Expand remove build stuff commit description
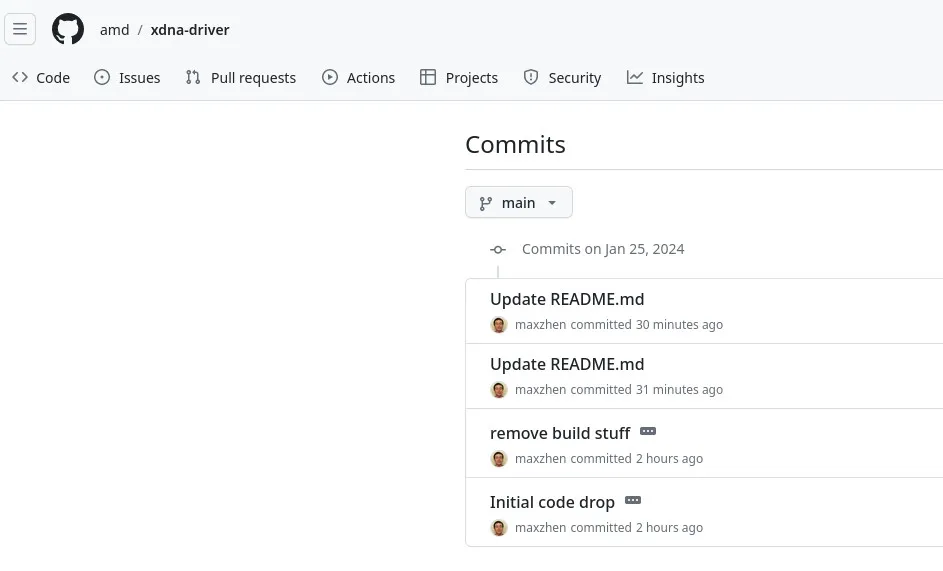 [648, 432]
